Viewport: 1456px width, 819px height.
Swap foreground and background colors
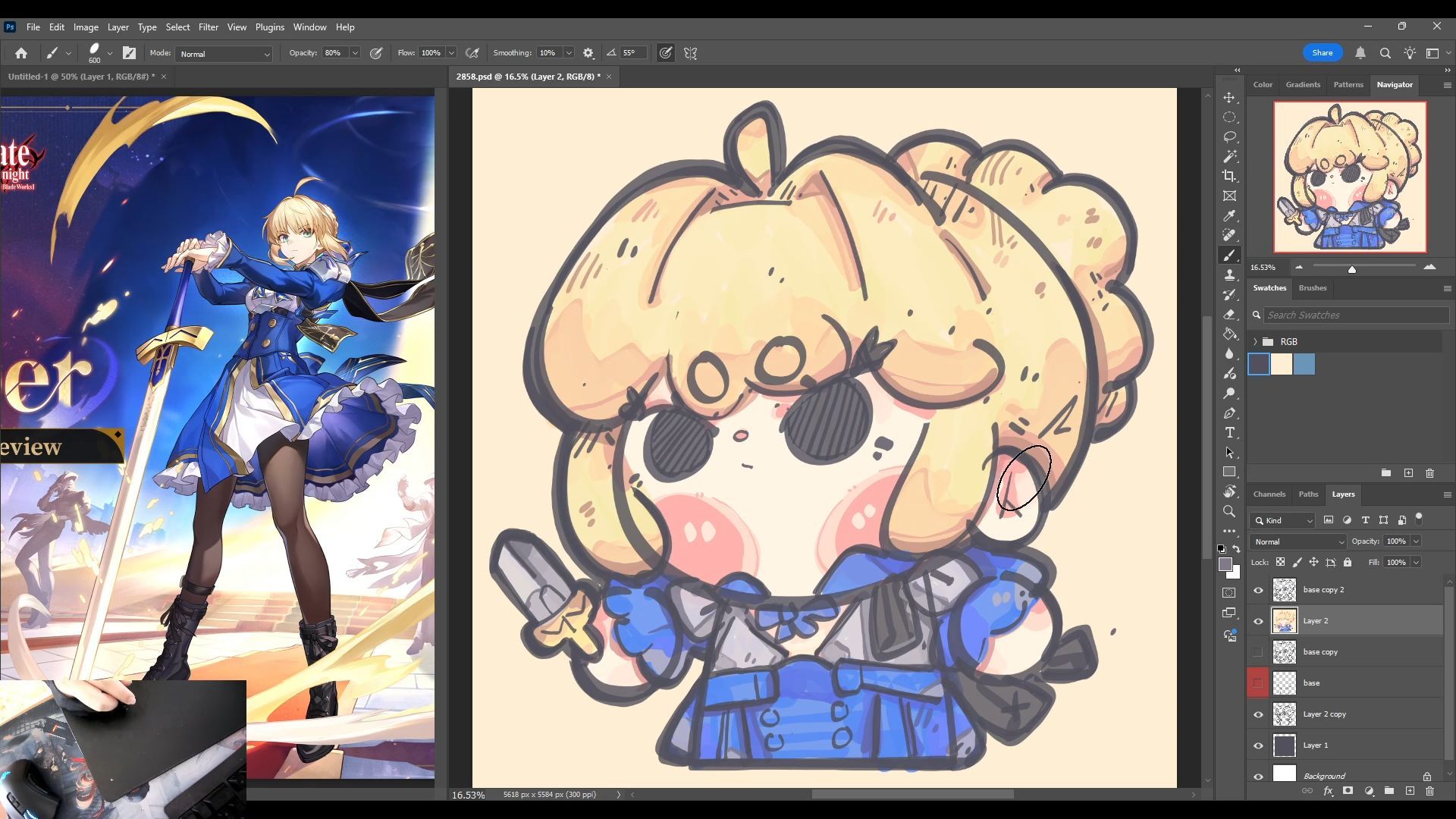1237,549
